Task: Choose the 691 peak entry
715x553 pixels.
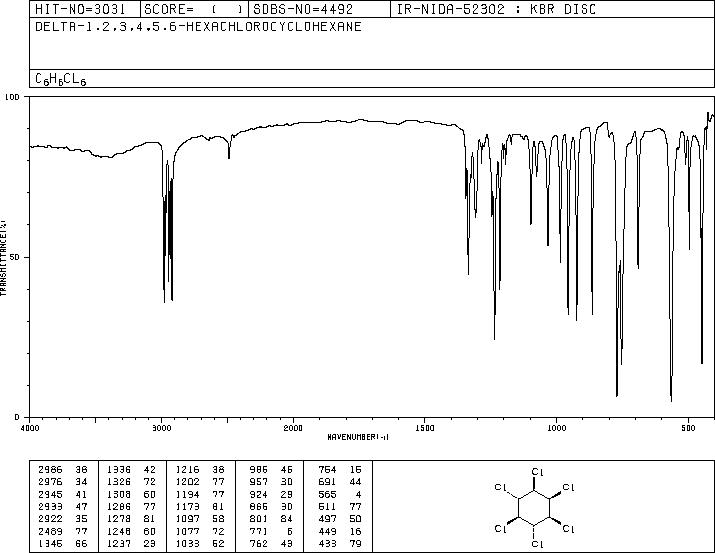Action: pos(340,482)
